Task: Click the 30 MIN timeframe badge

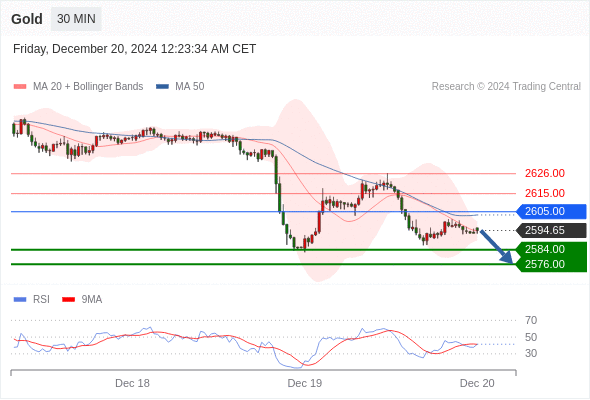Action: tap(76, 19)
